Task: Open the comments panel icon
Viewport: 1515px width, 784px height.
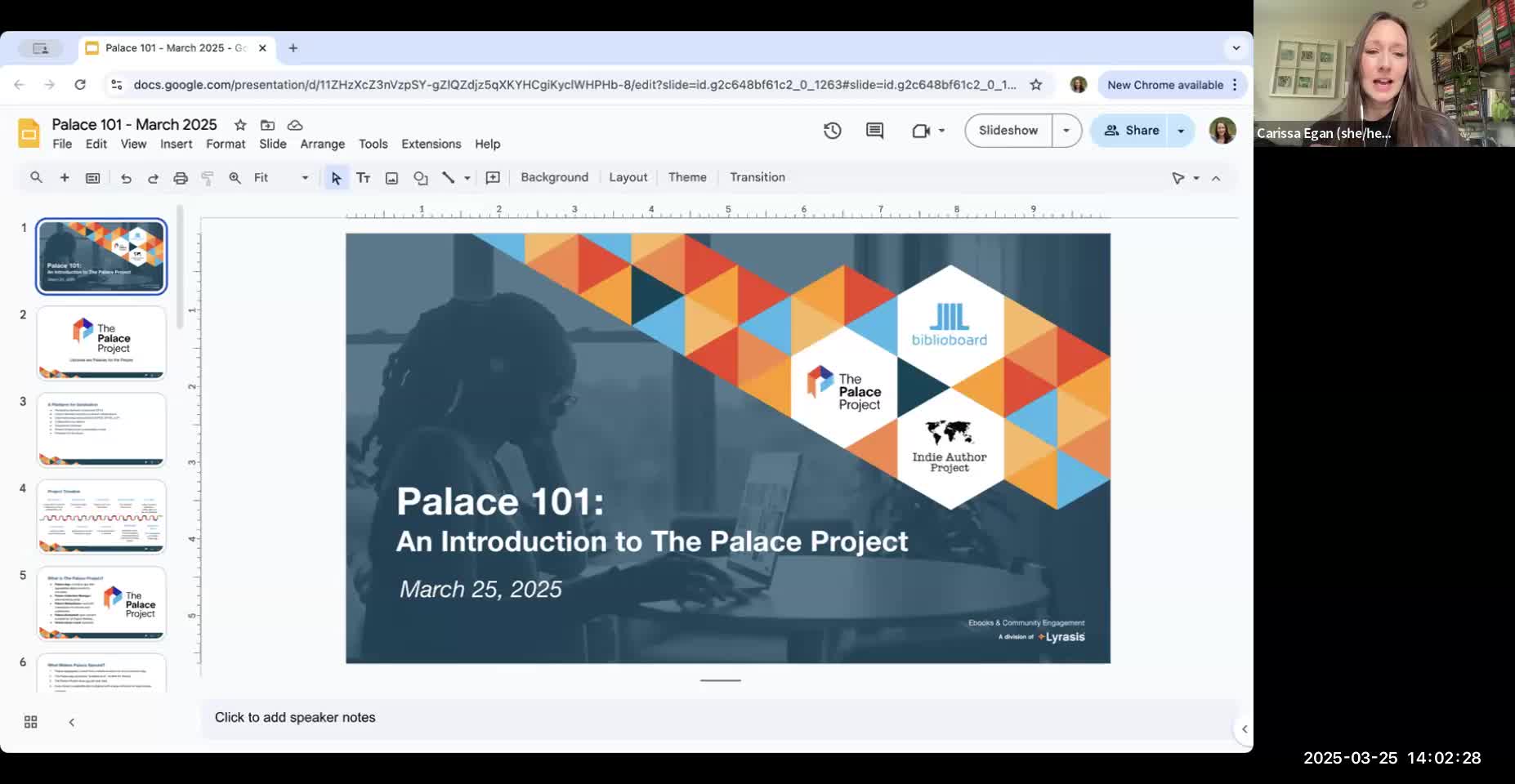Action: click(874, 131)
